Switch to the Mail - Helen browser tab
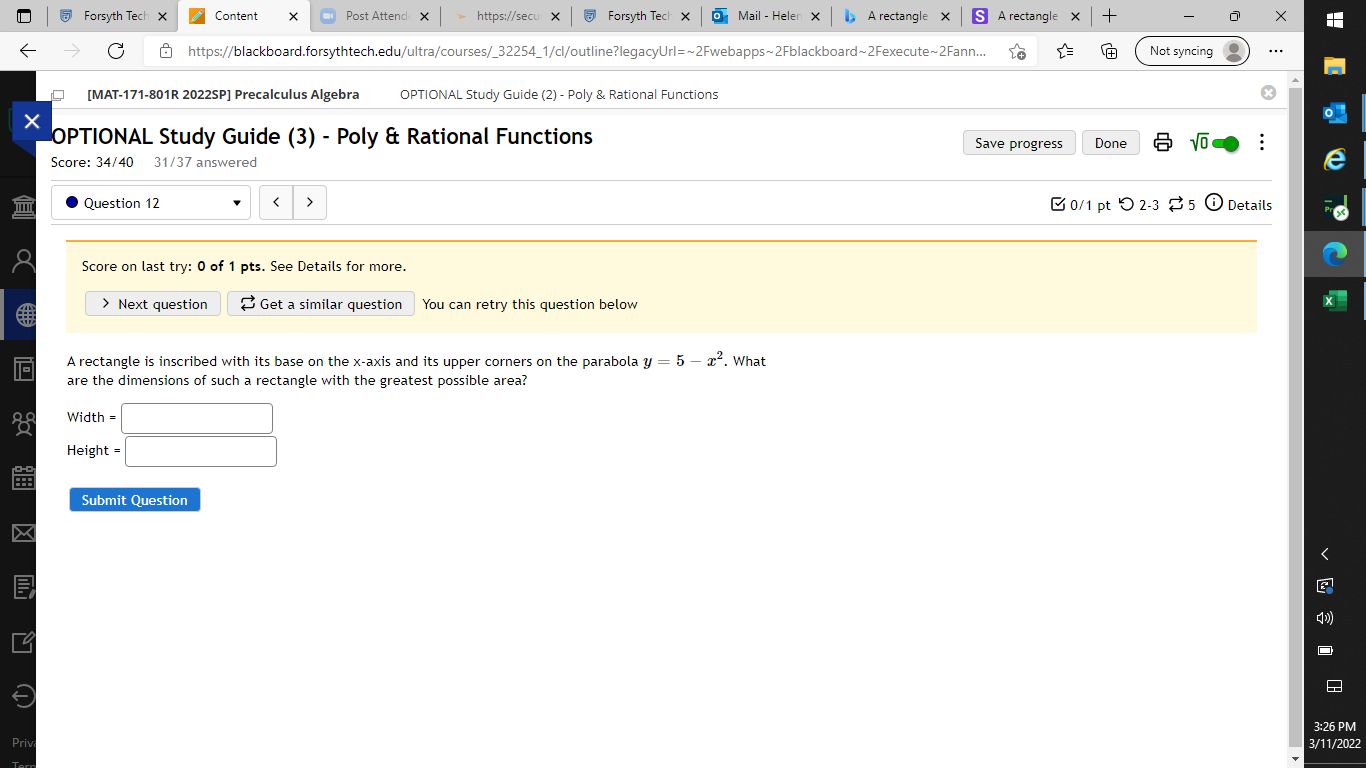 click(x=766, y=16)
